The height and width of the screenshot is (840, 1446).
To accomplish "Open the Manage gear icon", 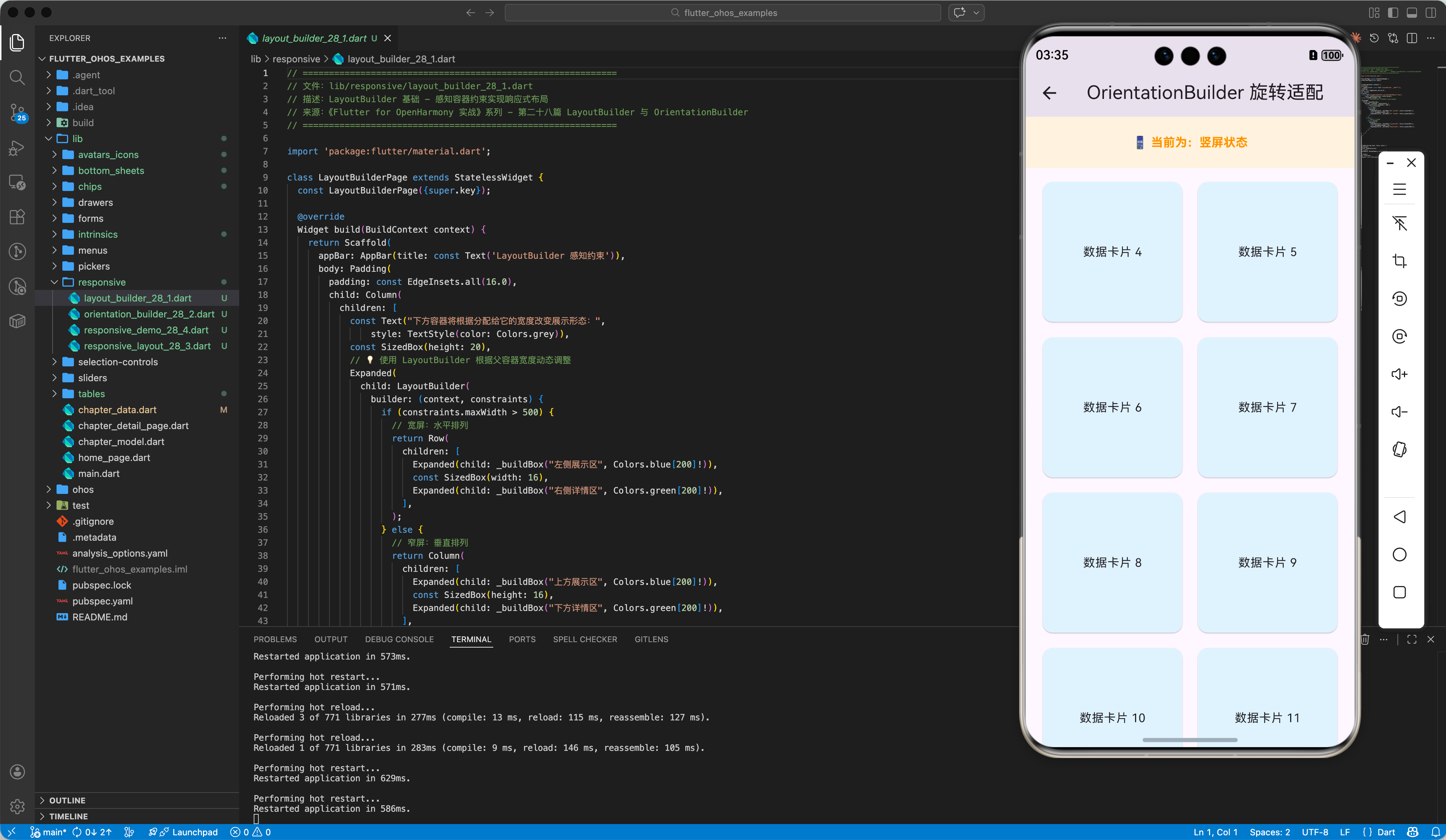I will coord(17,806).
